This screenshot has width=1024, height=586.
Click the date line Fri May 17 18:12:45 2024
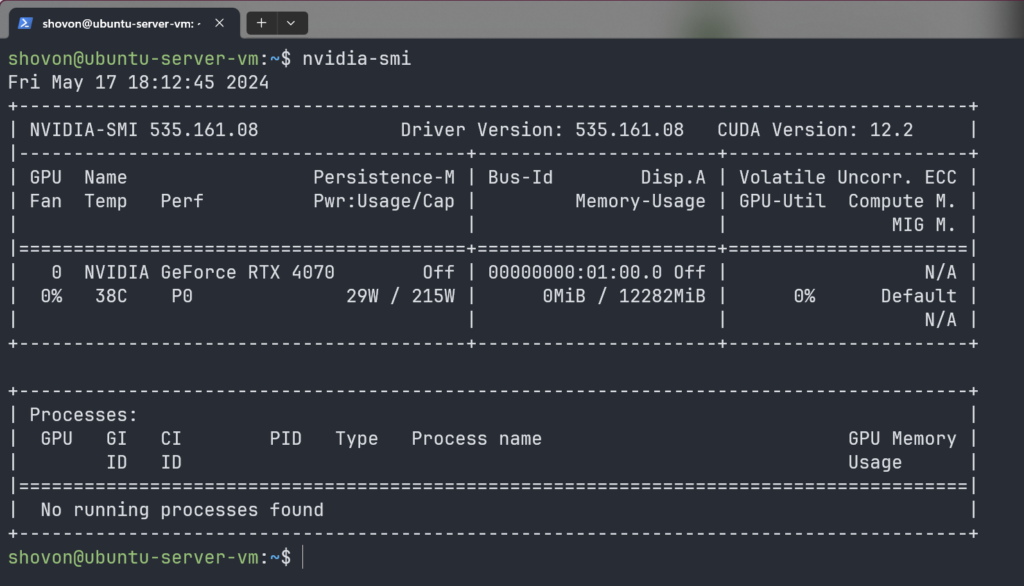click(138, 82)
